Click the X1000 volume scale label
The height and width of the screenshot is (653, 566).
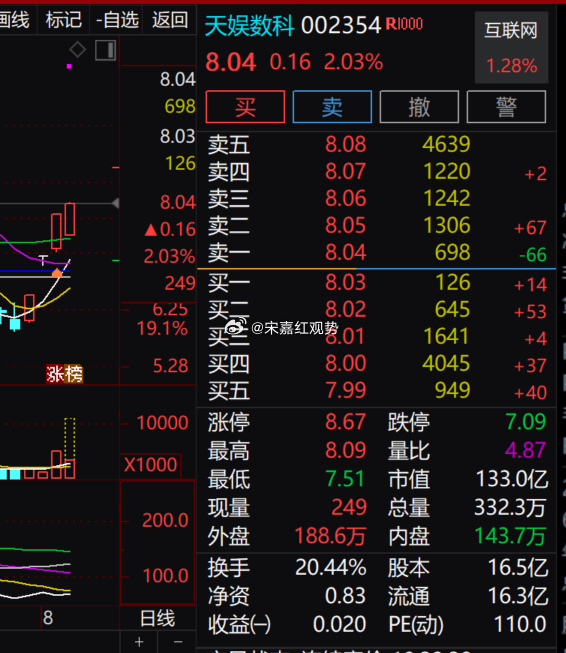pos(150,465)
